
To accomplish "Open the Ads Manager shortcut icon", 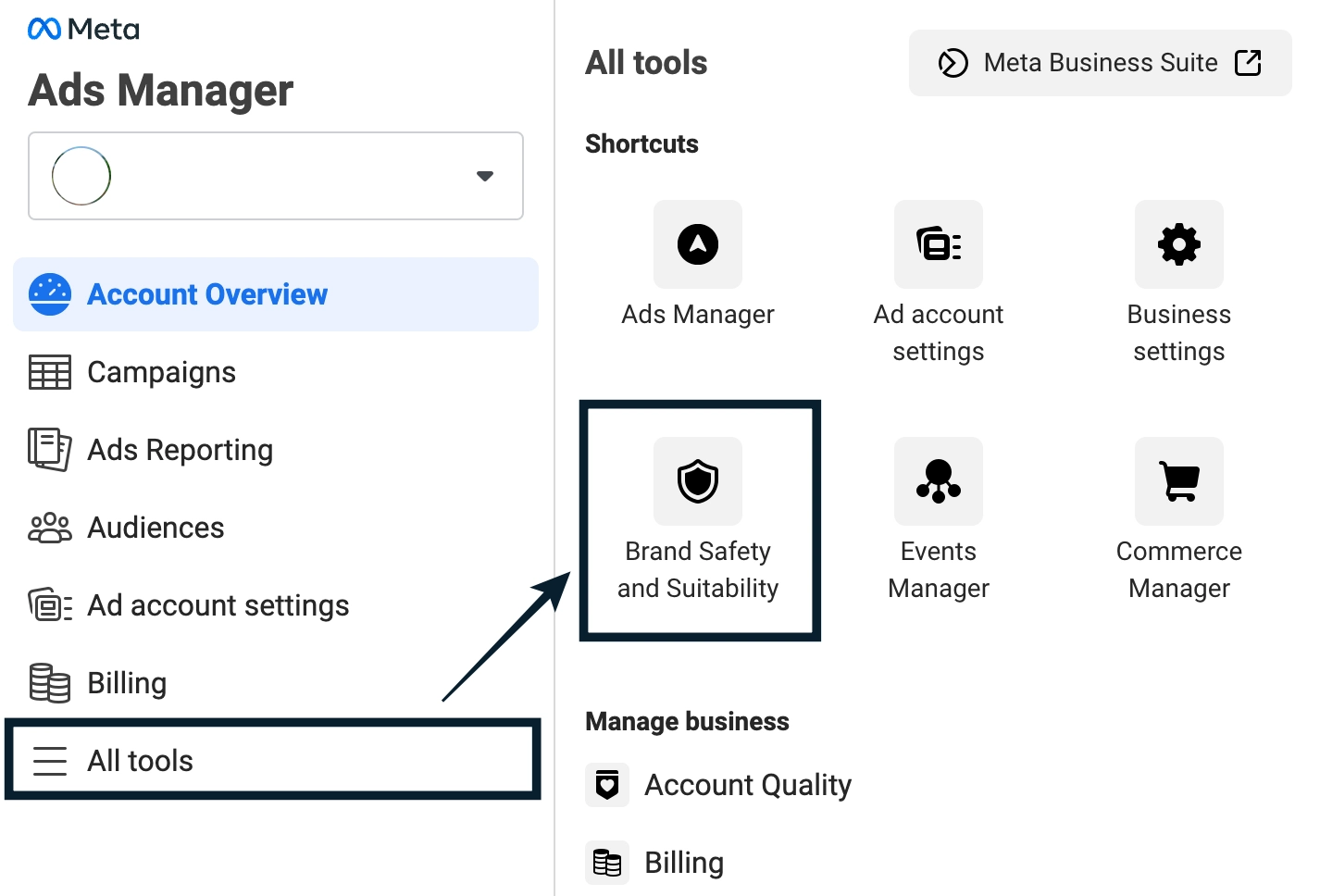I will [697, 245].
